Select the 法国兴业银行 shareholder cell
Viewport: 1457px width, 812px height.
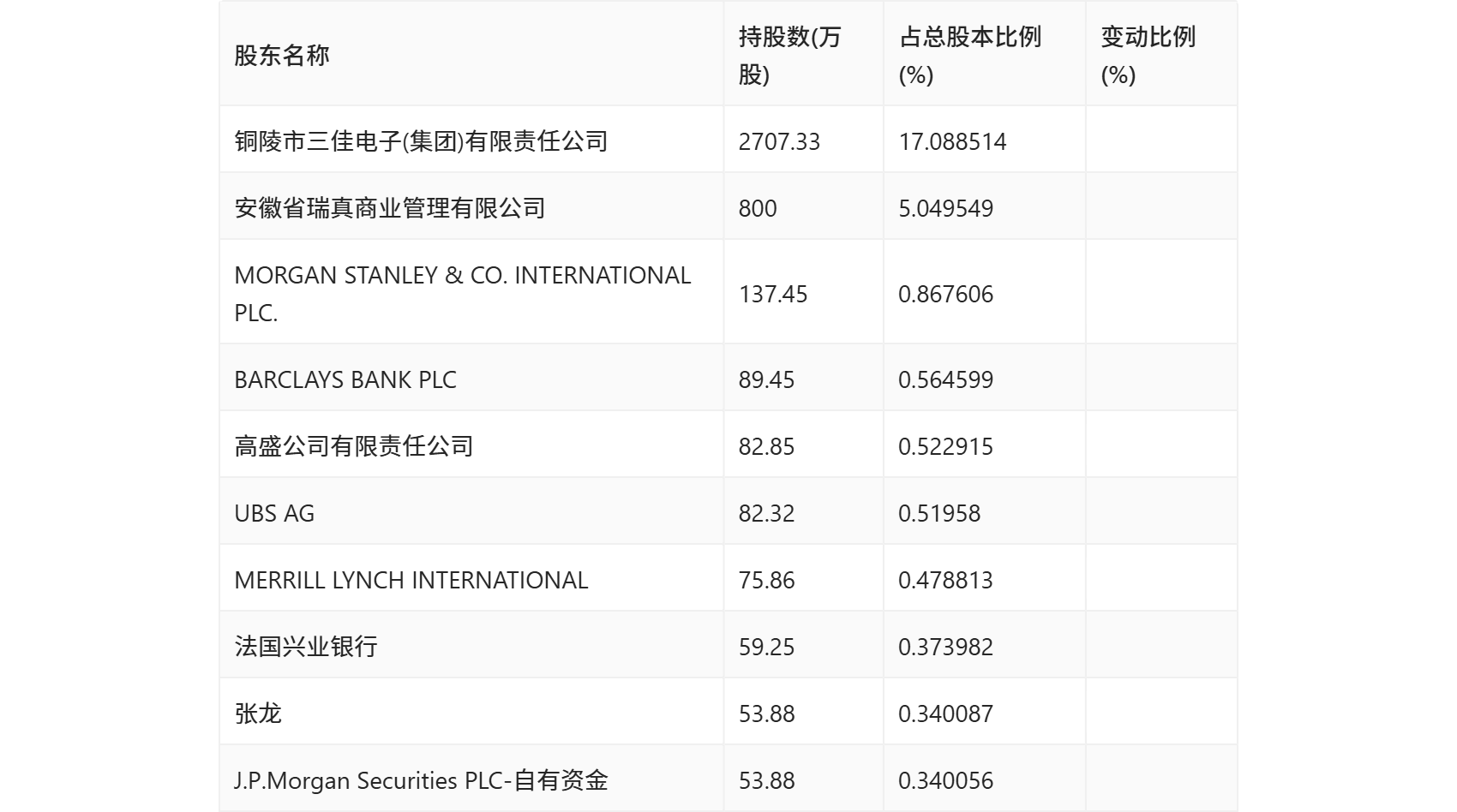pos(306,647)
